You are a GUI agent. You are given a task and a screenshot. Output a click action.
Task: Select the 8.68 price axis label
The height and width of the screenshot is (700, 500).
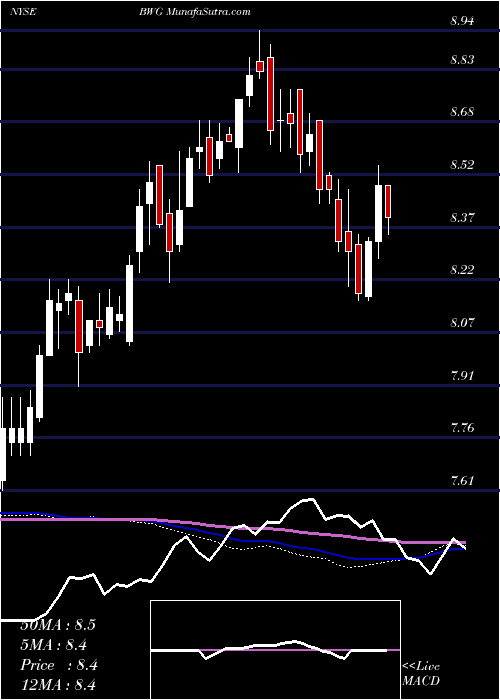pos(462,112)
